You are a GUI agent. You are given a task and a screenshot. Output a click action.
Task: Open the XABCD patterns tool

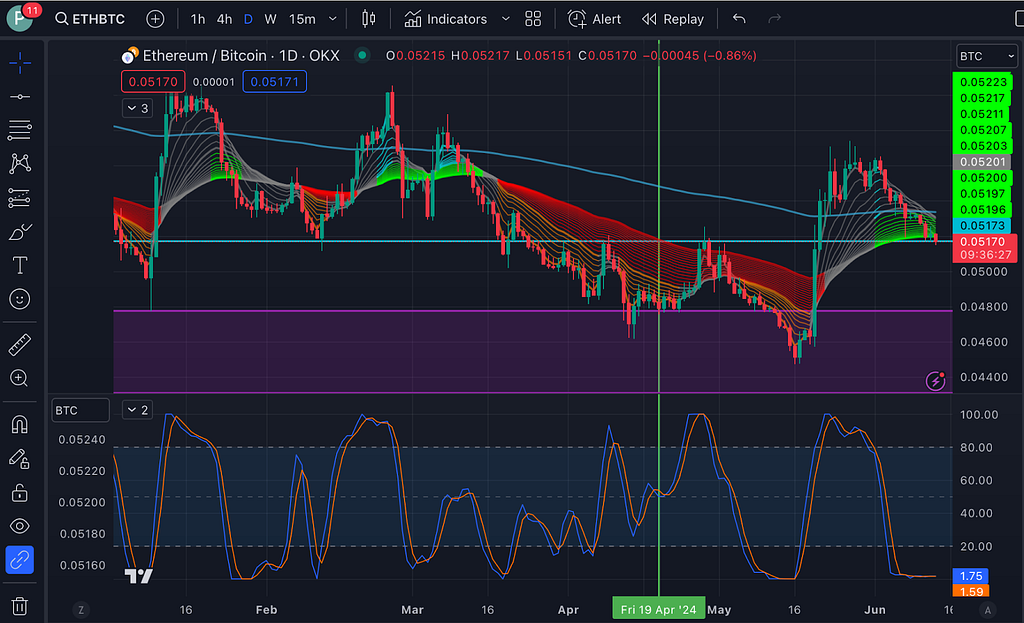tap(20, 163)
